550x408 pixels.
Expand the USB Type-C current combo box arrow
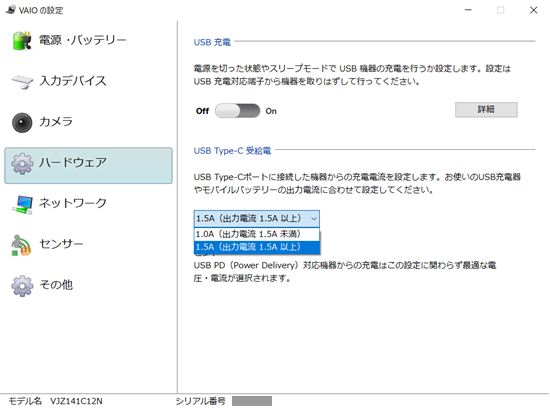(314, 219)
